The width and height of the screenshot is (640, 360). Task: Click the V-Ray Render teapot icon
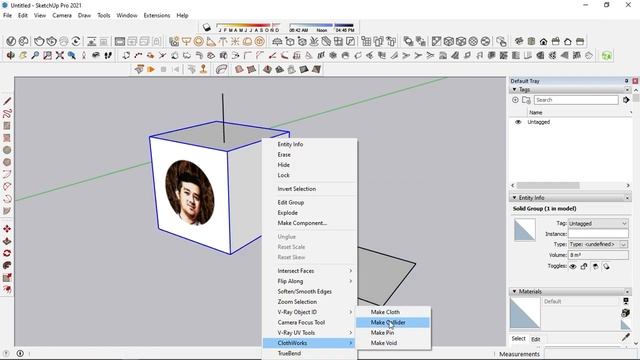(x=39, y=41)
